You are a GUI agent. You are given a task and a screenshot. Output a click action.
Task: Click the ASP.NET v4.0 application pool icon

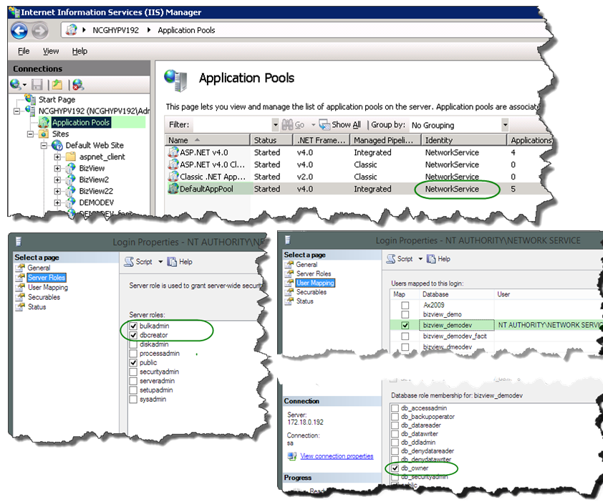coord(173,152)
